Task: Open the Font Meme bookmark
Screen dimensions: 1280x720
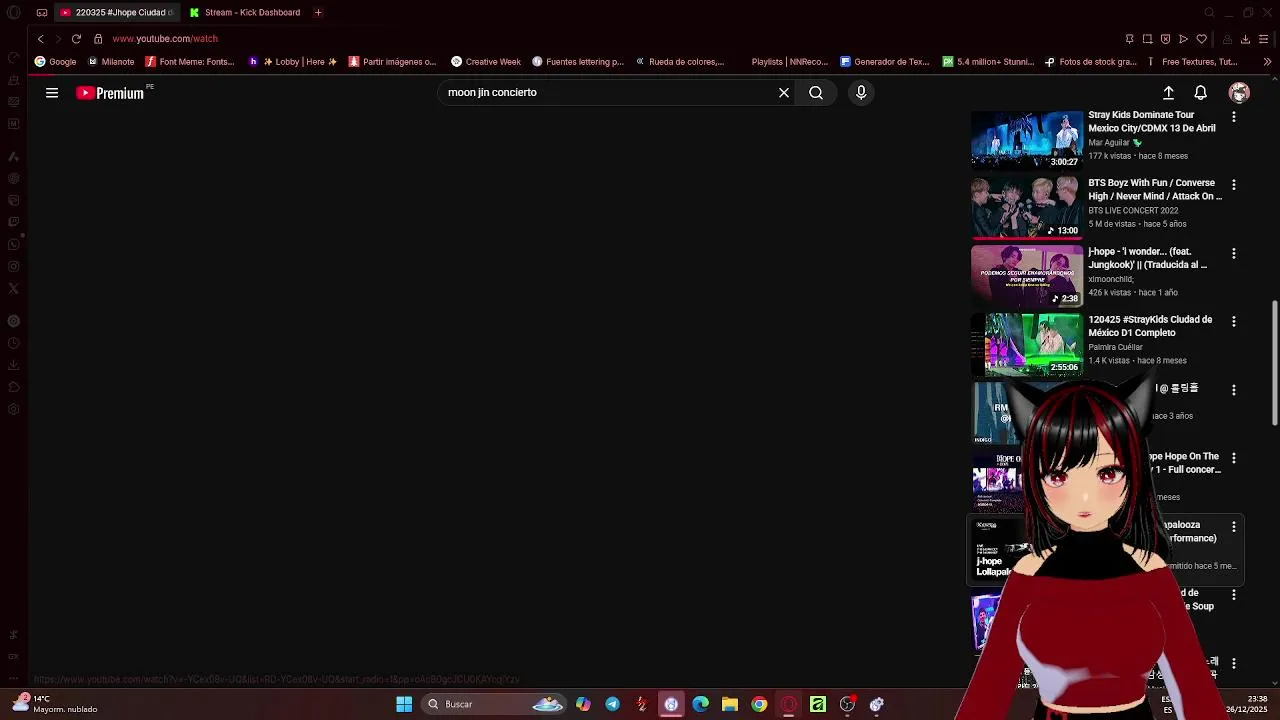Action: [x=190, y=61]
